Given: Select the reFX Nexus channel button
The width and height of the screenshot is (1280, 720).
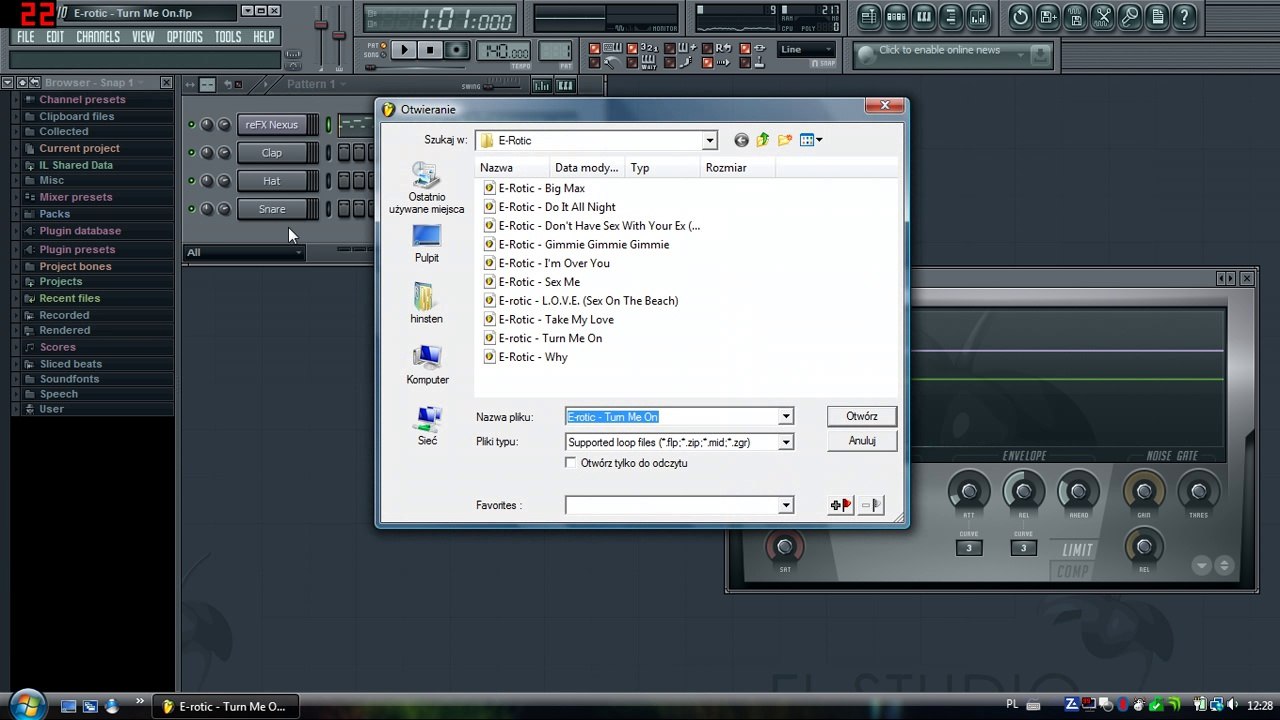Looking at the screenshot, I should [x=272, y=125].
